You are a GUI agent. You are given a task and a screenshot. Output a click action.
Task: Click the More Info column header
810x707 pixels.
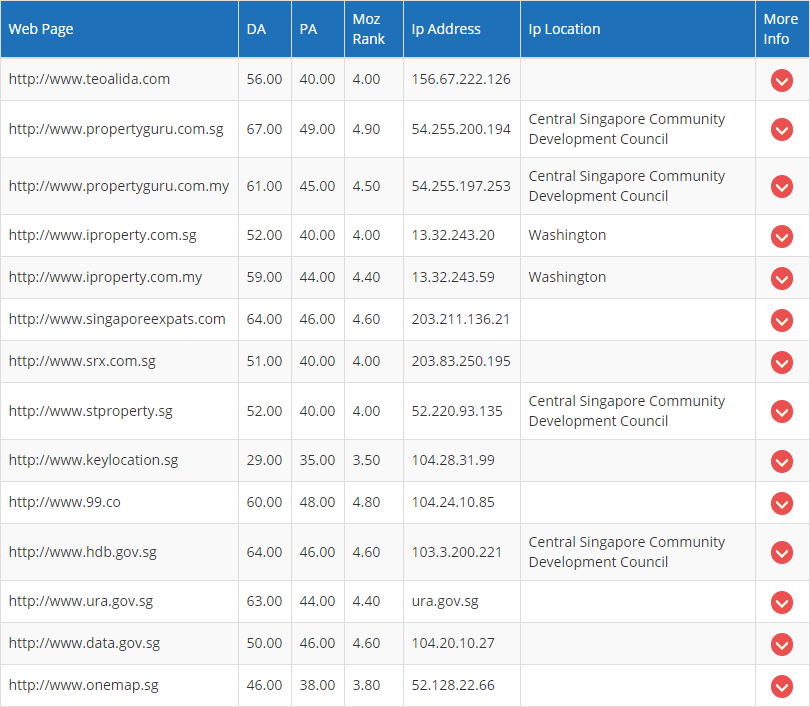click(x=782, y=29)
